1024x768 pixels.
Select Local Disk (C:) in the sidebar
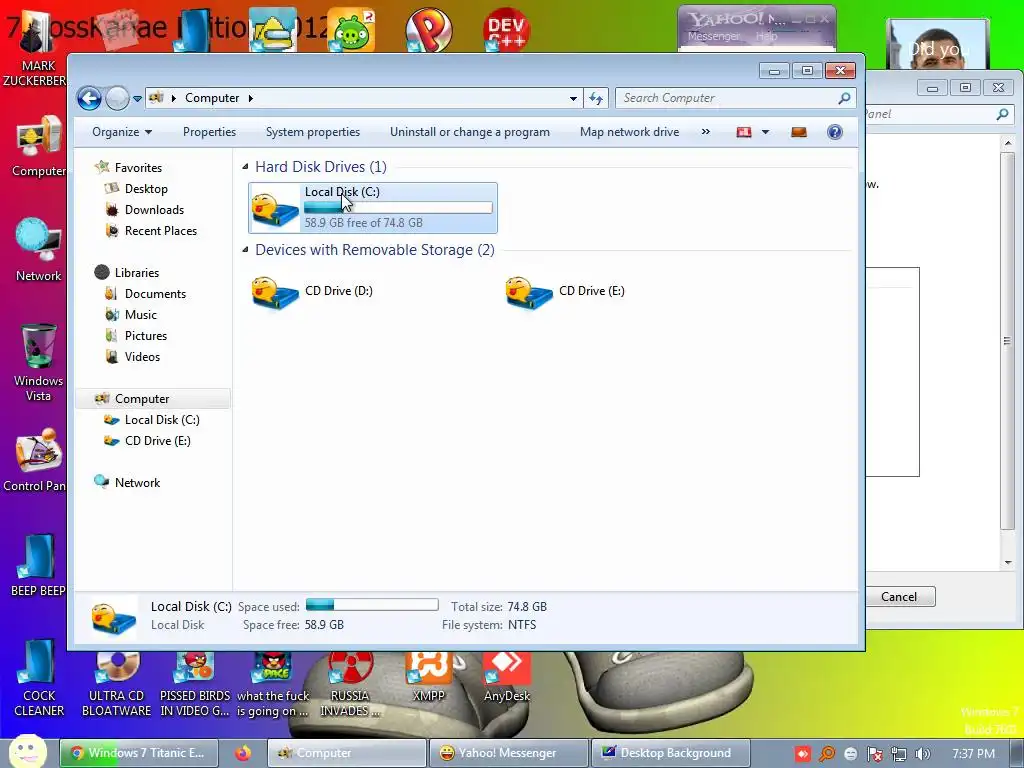click(162, 420)
